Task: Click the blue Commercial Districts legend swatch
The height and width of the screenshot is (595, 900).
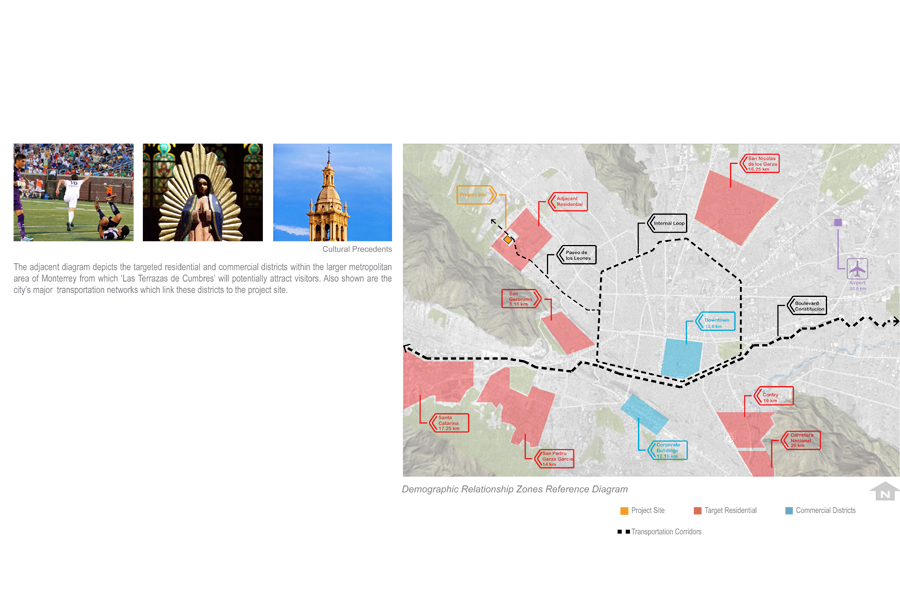Action: [789, 511]
